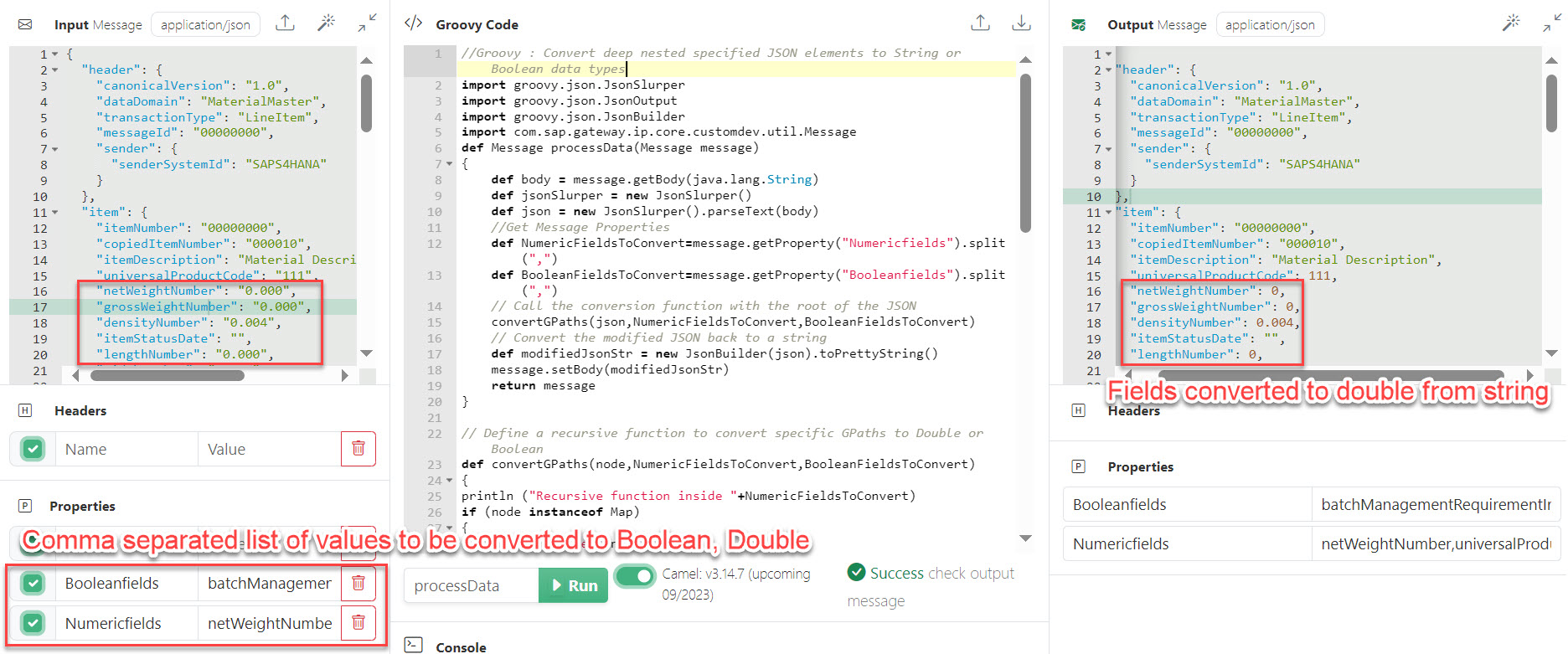The height and width of the screenshot is (654, 1568).
Task: Edit the processData function name field
Action: [472, 585]
